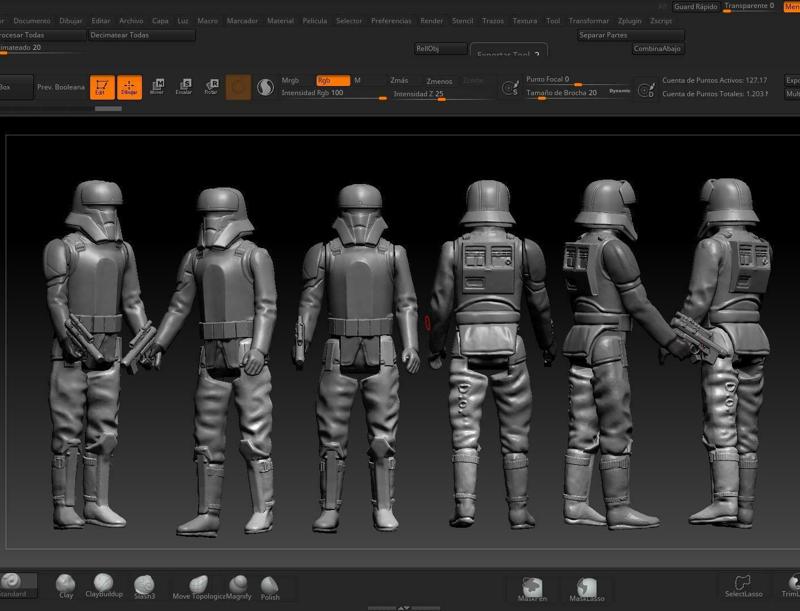Enable Zmás sculpt mode
Screen dimensions: 800x611
point(399,80)
